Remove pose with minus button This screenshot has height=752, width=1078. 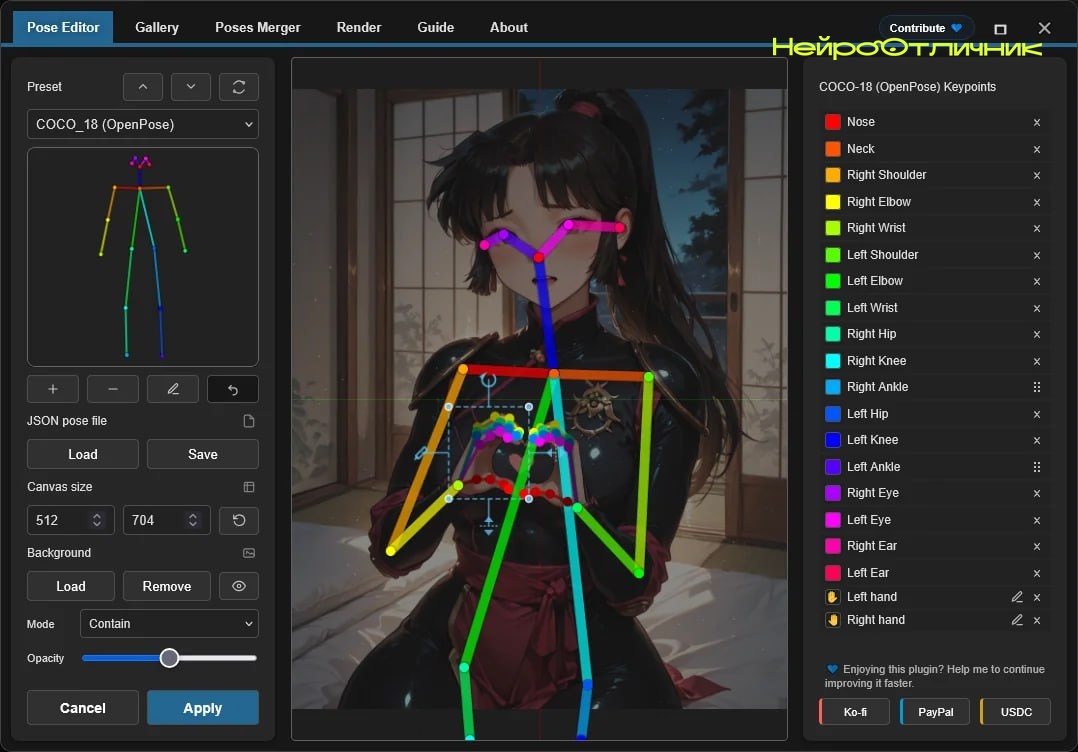click(113, 389)
